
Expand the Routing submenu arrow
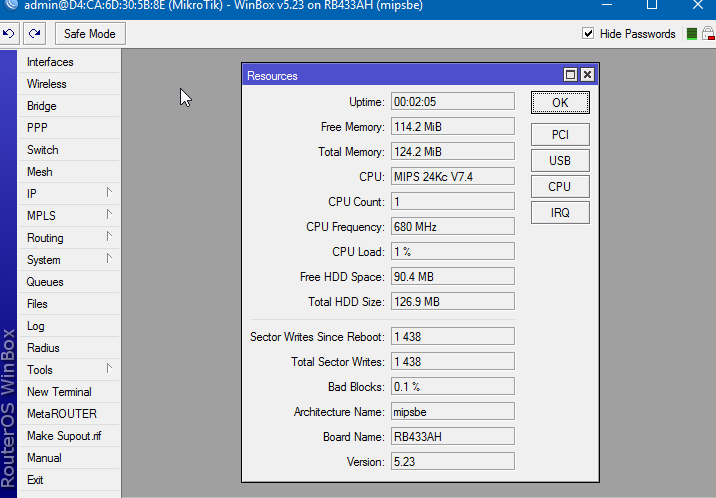109,236
